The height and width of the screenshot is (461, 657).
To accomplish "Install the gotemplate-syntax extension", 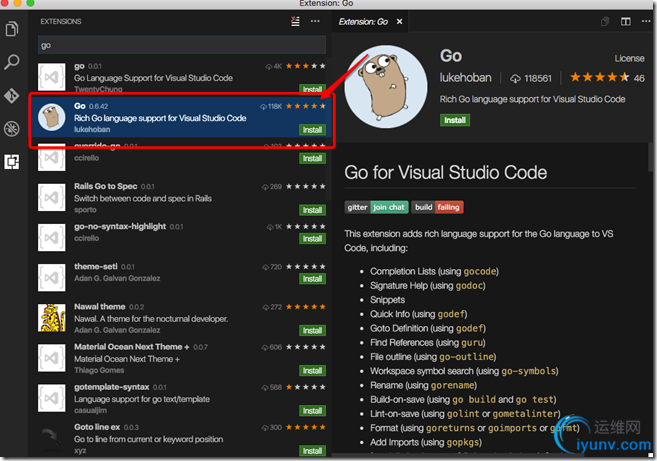I will (313, 411).
